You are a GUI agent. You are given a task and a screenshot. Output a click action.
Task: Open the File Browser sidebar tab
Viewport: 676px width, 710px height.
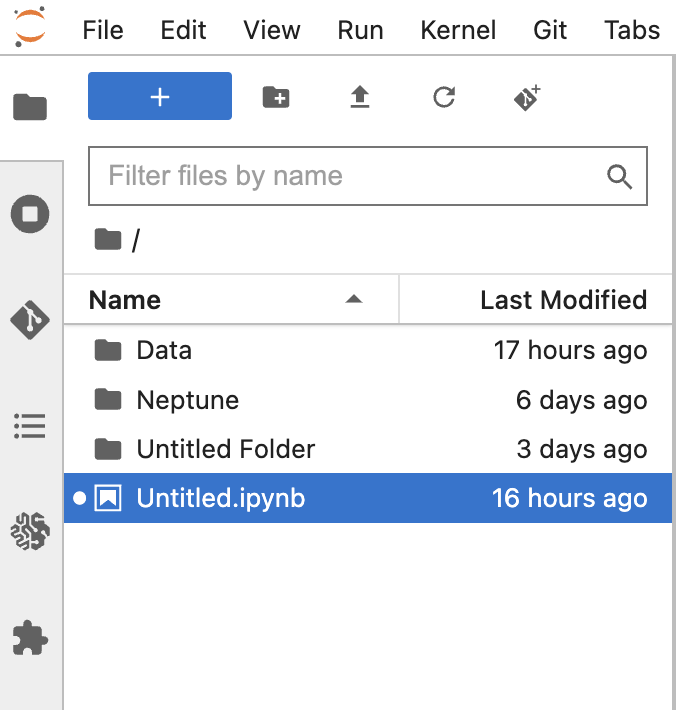(x=30, y=106)
